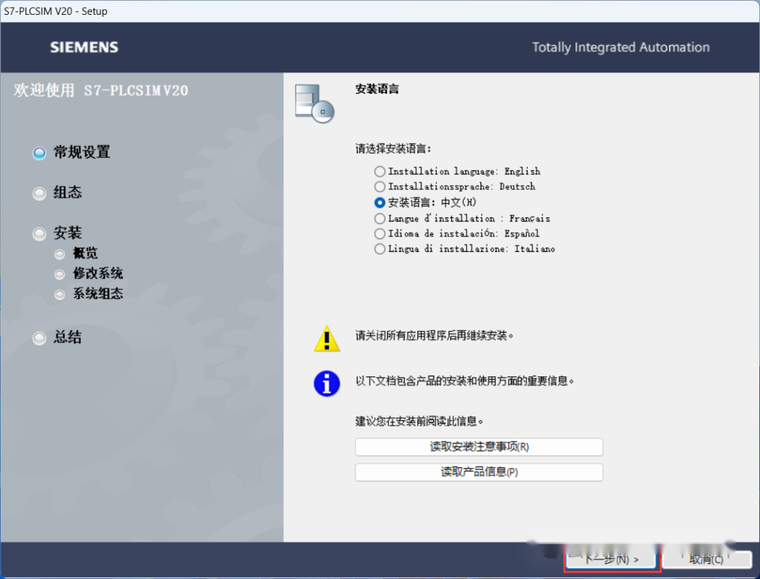Click the 组态 step bullet icon
Screen dimensions: 760x579
pyautogui.click(x=40, y=193)
